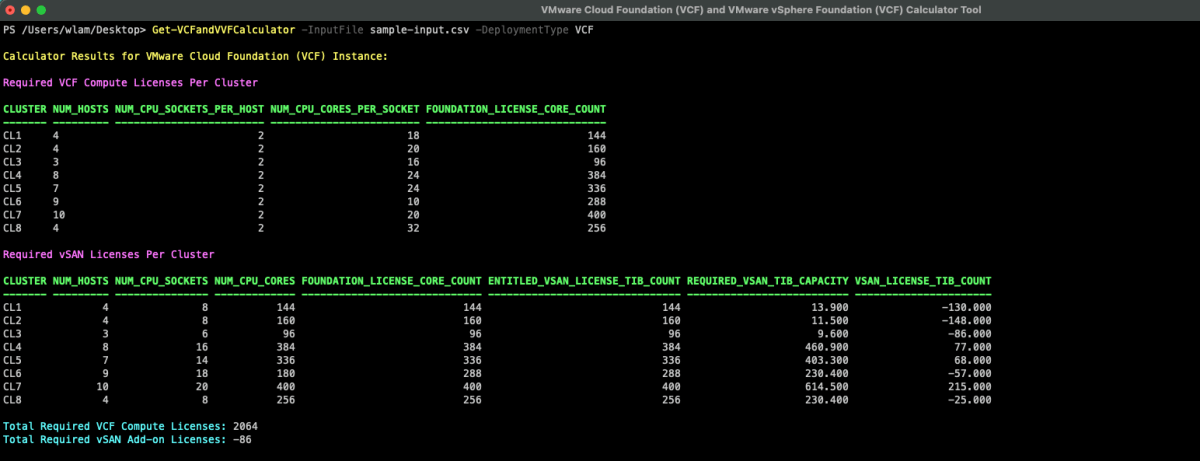Click "CL3" in the compute licenses table
The height and width of the screenshot is (461, 1200).
tap(12, 161)
